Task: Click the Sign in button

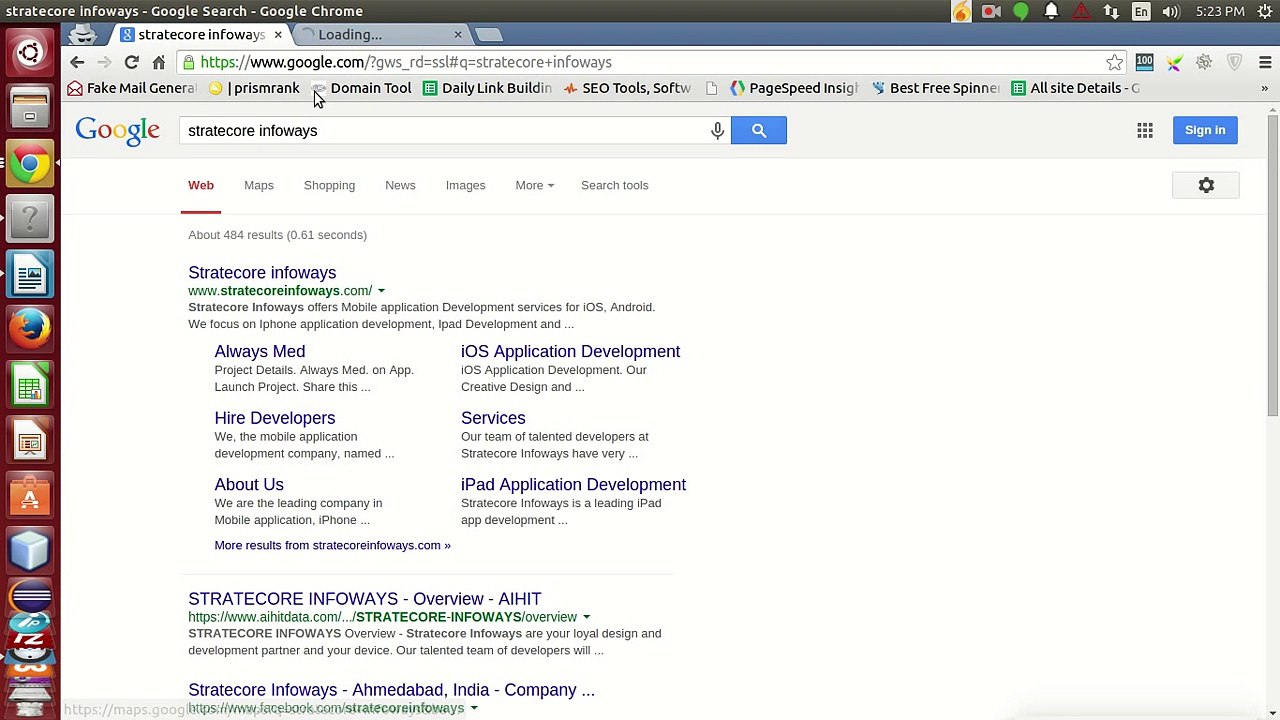Action: pos(1205,130)
